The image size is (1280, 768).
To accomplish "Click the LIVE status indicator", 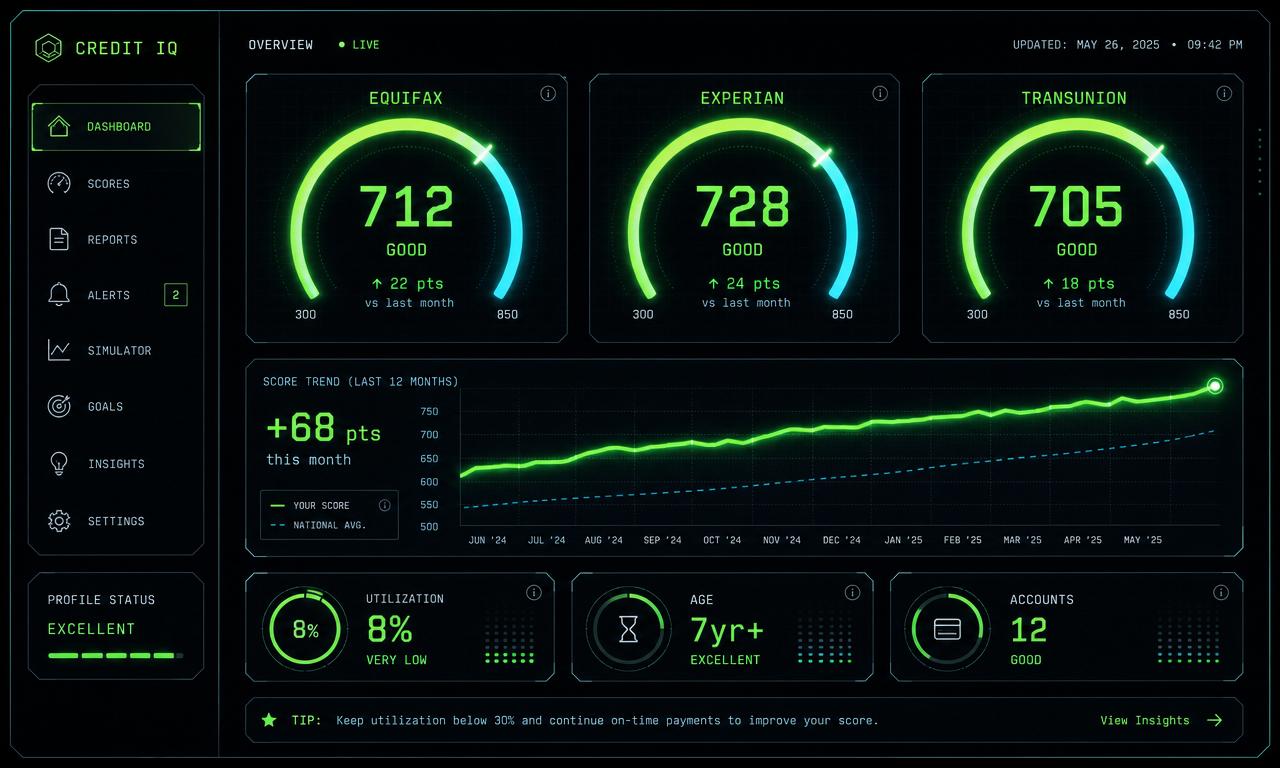I will [359, 45].
